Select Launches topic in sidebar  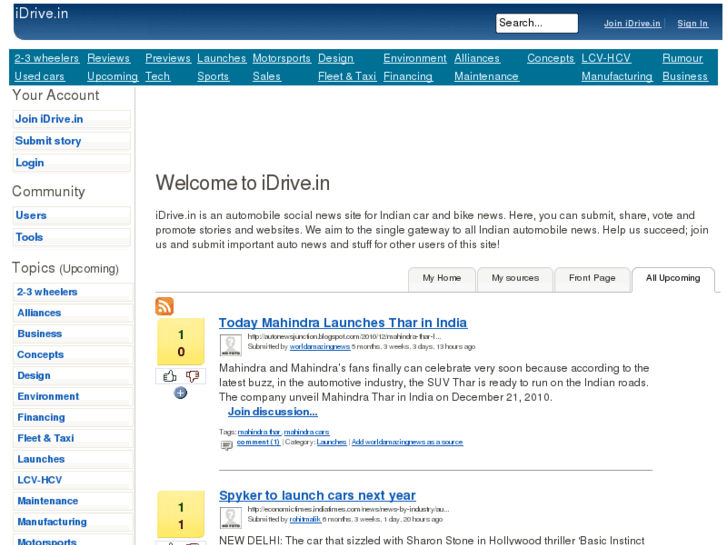[73, 459]
